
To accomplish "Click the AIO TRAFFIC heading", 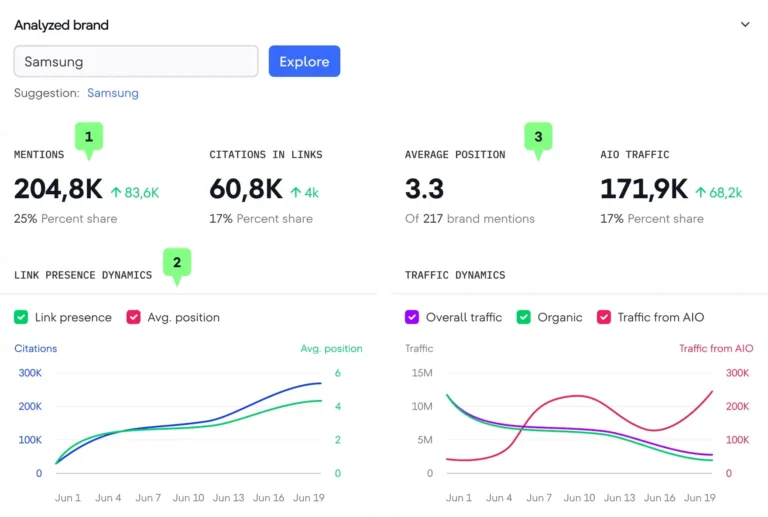I will point(634,155).
